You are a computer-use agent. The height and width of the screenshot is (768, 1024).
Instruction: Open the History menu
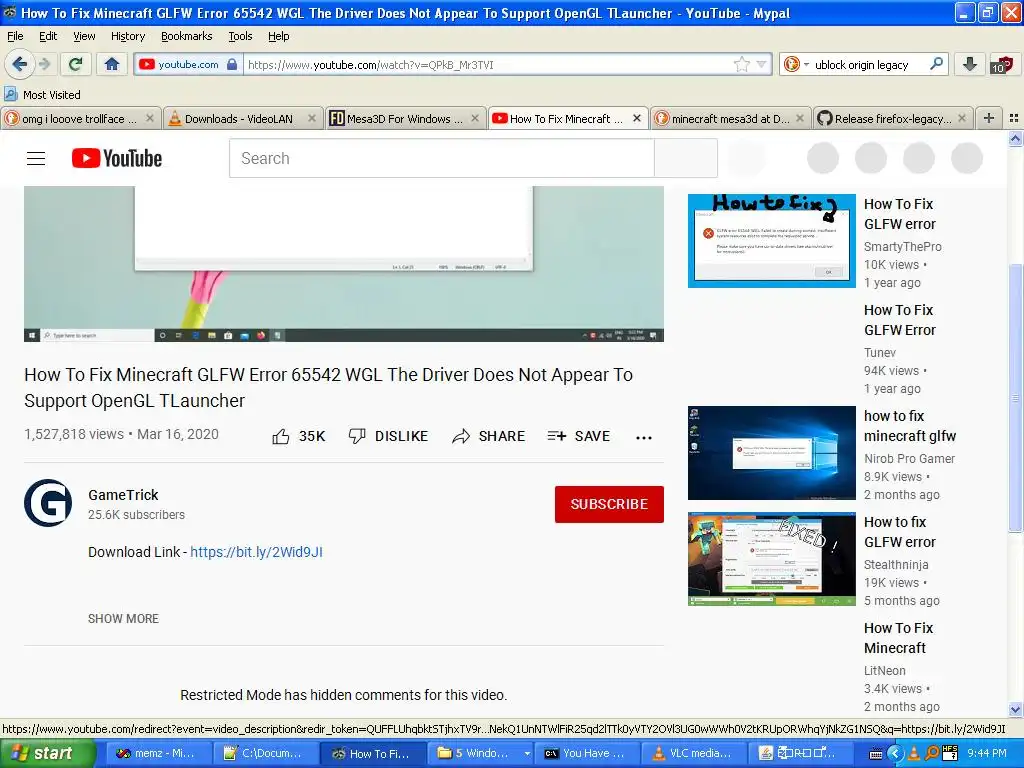[x=128, y=36]
